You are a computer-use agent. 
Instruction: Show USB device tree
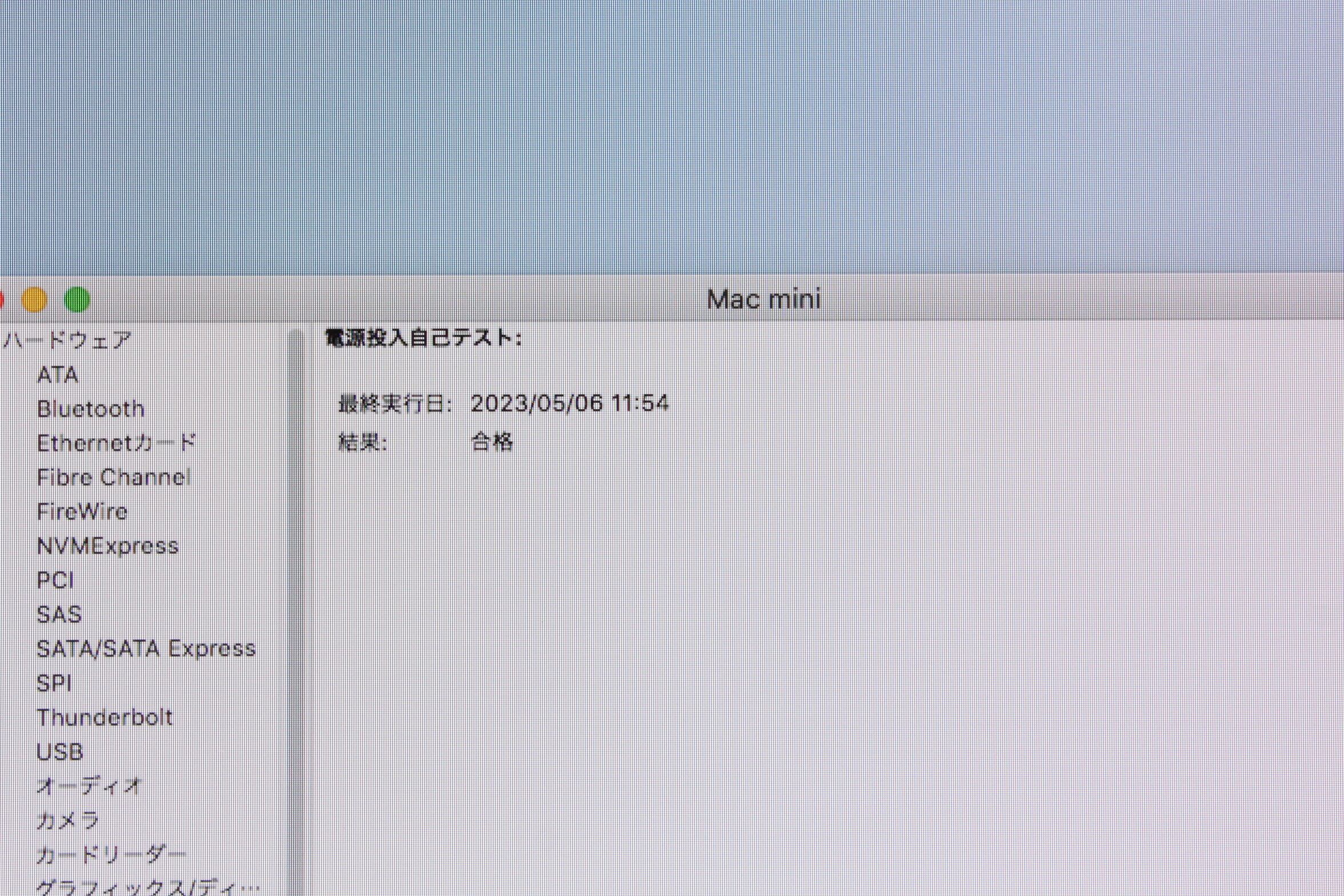[59, 751]
